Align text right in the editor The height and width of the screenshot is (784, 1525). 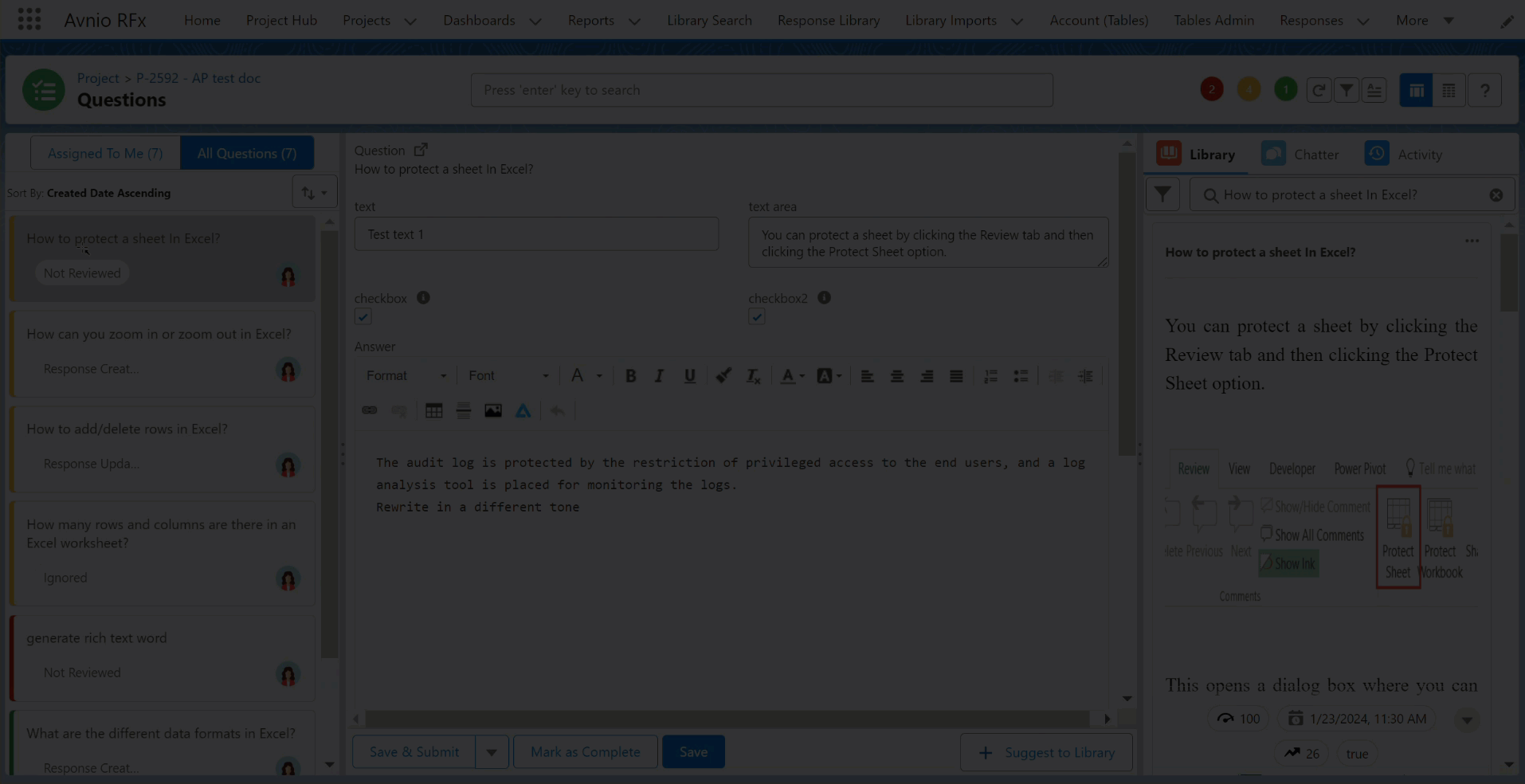click(927, 376)
